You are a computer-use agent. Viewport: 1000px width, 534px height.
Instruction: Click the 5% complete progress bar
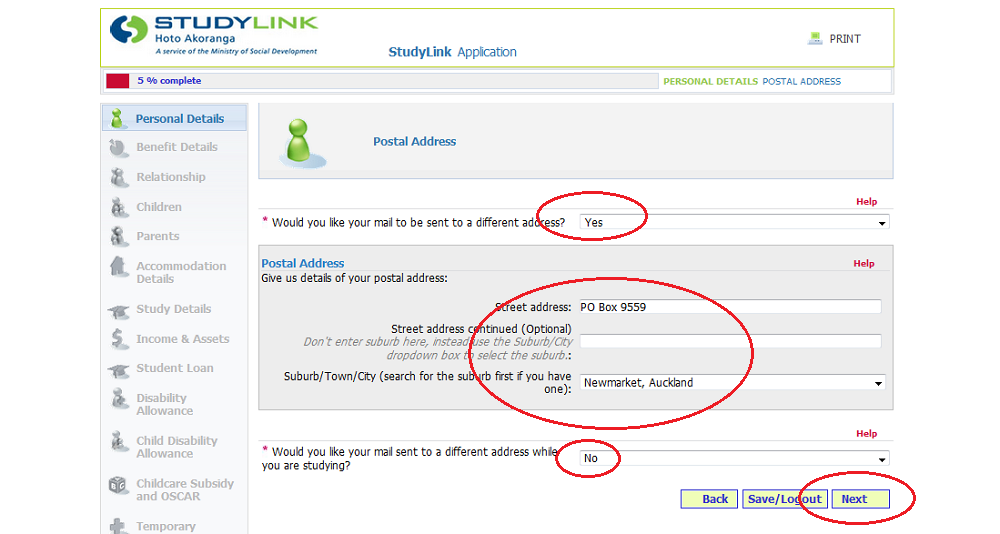[380, 81]
